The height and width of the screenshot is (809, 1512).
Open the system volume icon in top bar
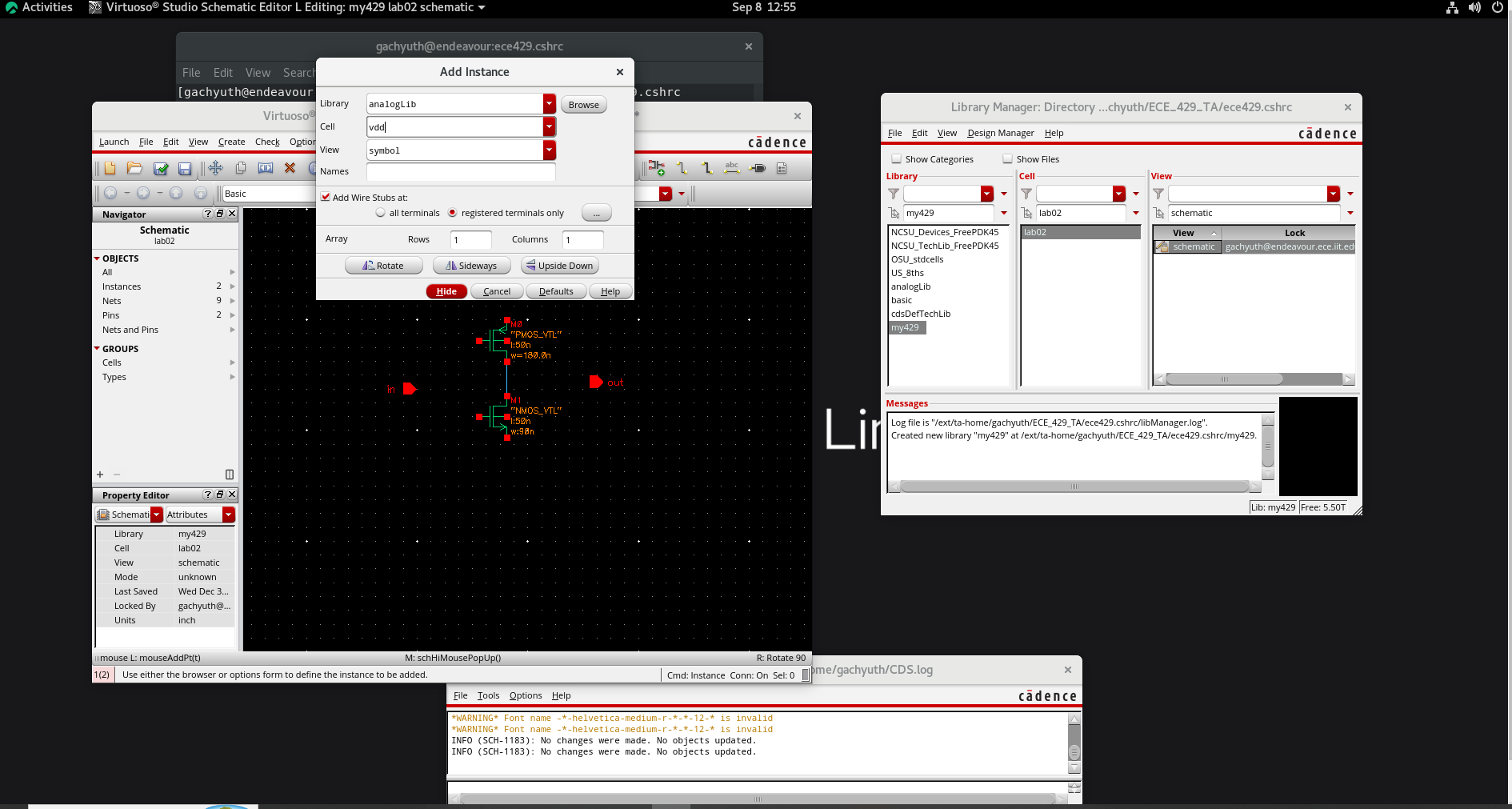pyautogui.click(x=1474, y=7)
